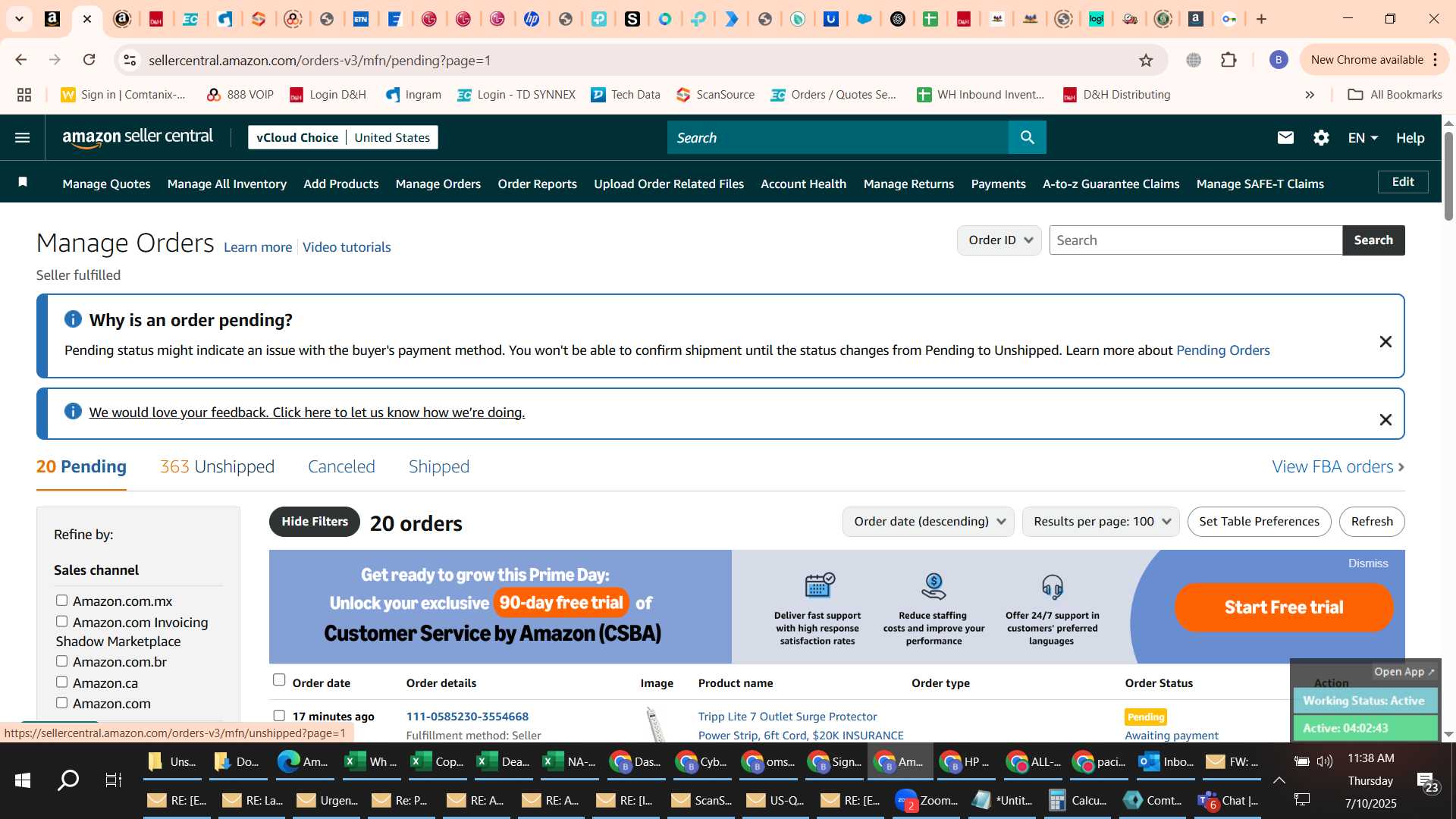This screenshot has height=819, width=1456.
Task: Select all orders header checkbox
Action: 279,680
